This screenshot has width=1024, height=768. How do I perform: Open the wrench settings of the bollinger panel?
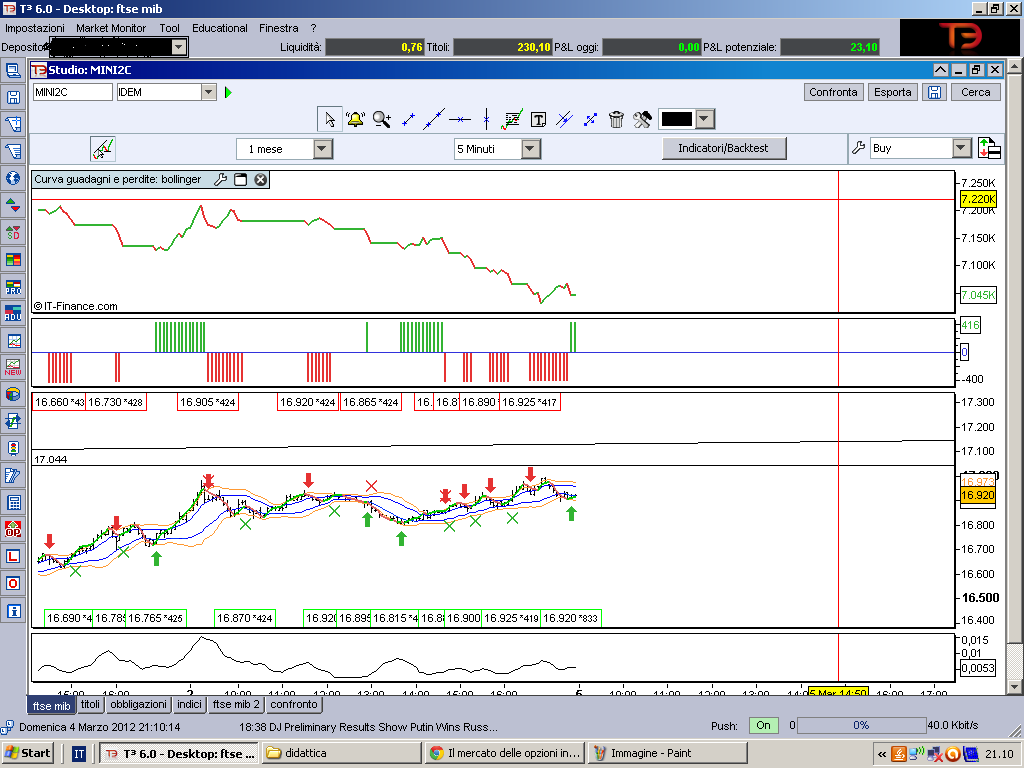pos(220,180)
